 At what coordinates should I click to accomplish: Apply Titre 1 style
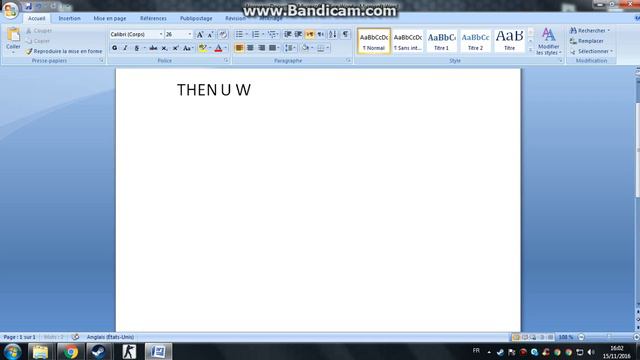(441, 41)
